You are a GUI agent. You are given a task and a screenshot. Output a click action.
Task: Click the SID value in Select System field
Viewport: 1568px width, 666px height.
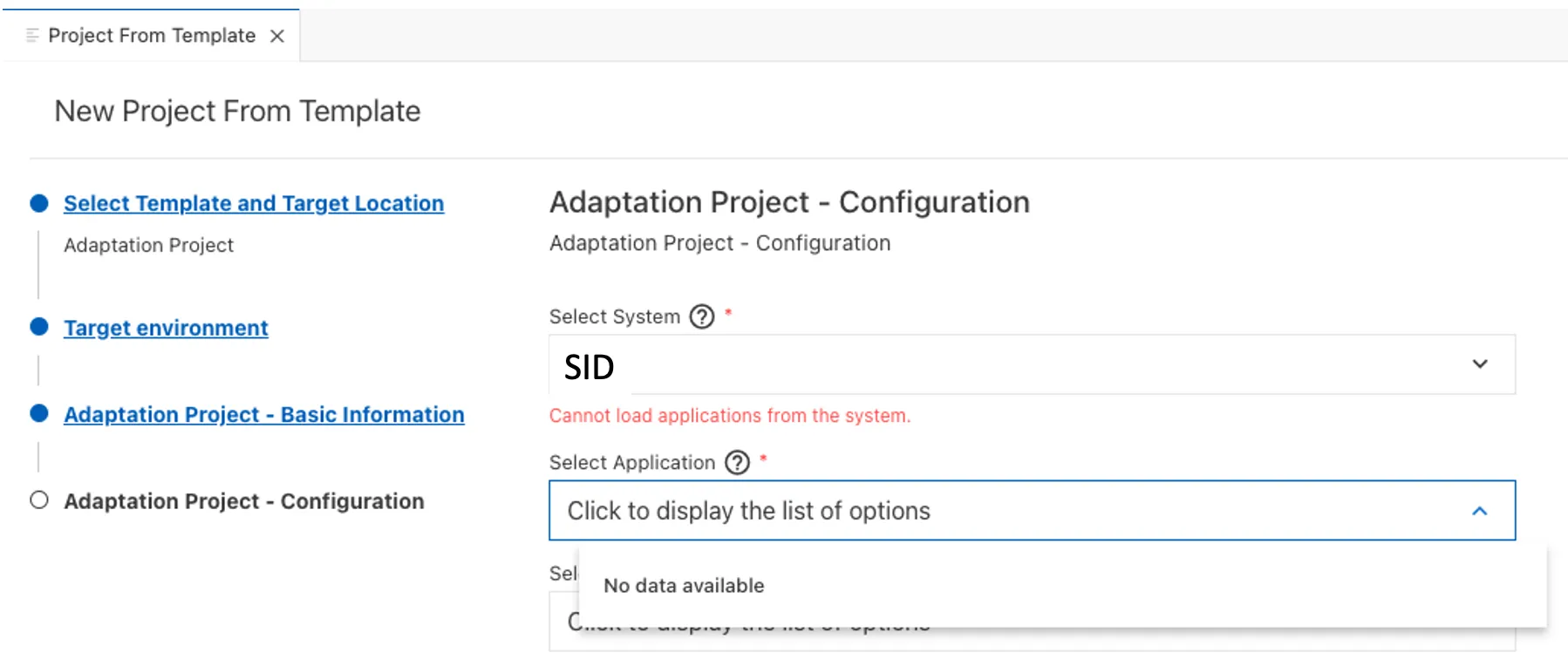click(590, 367)
